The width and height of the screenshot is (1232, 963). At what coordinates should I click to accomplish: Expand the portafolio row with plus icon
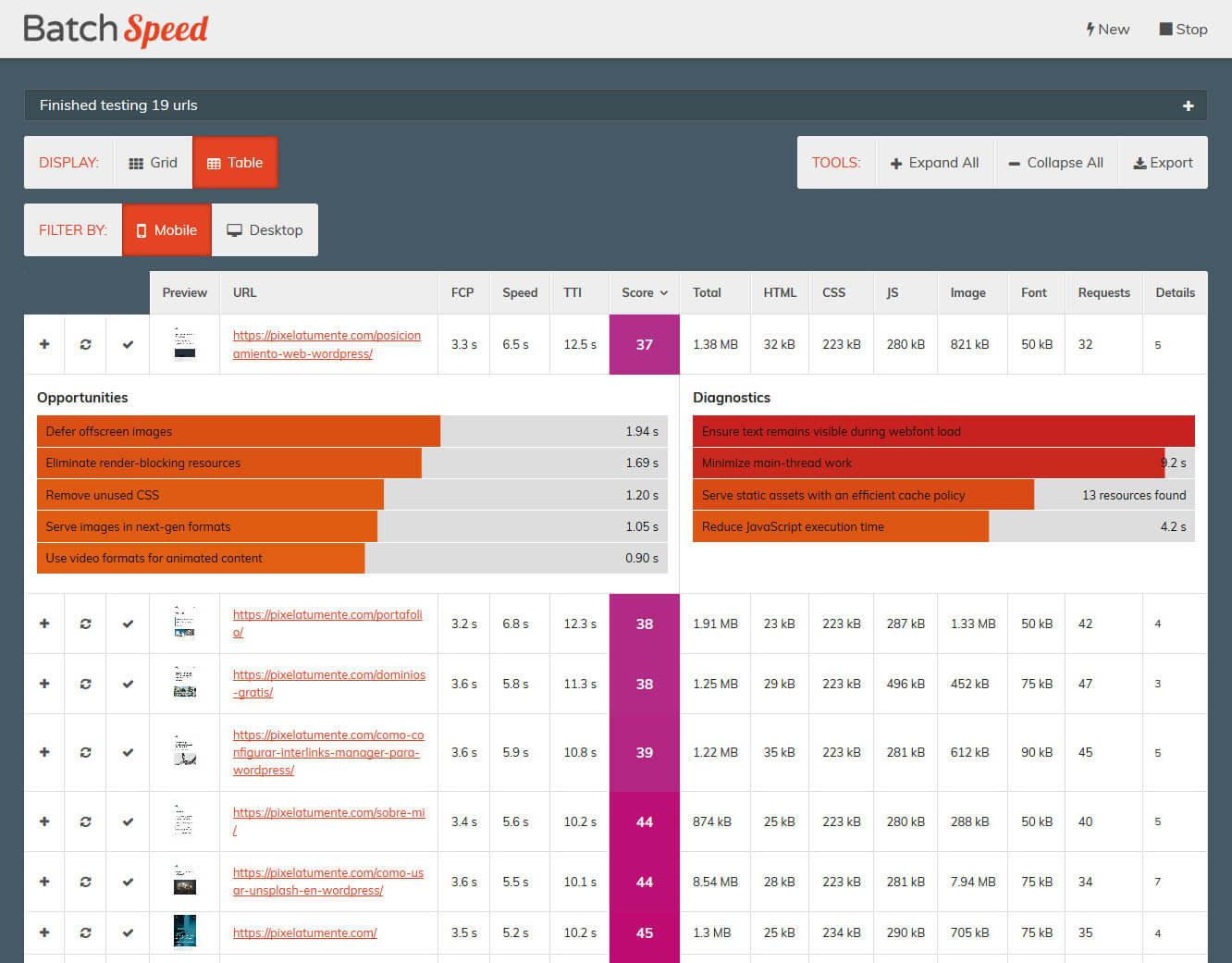44,623
